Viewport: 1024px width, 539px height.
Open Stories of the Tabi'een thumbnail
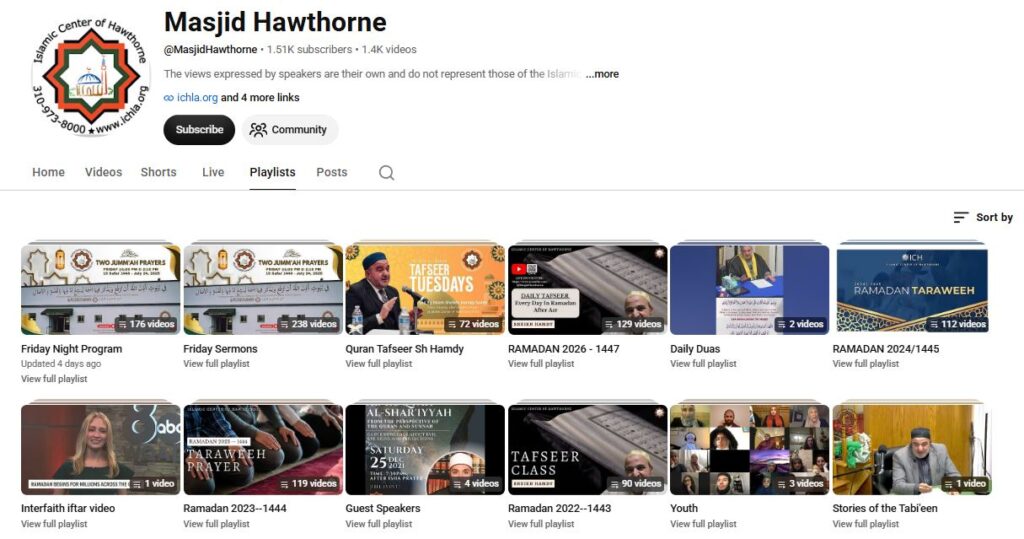click(x=912, y=449)
